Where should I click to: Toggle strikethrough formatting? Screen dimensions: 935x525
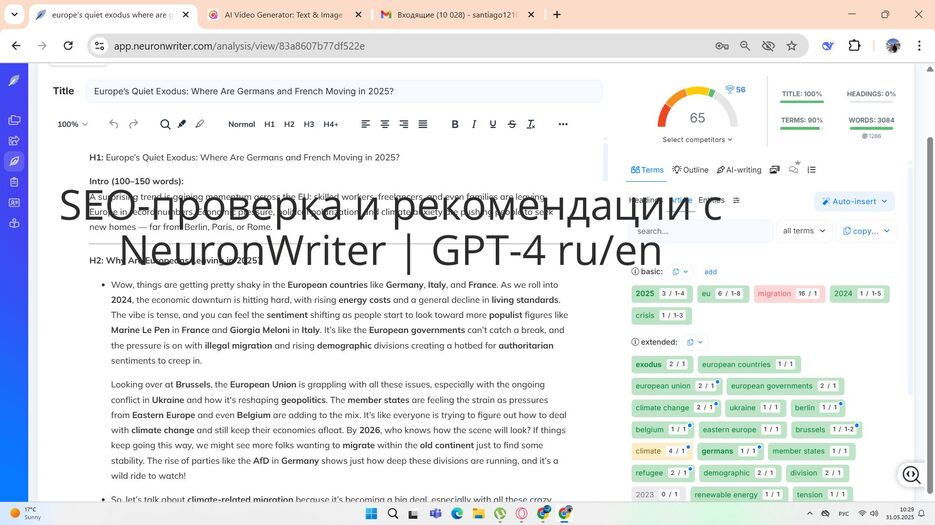pyautogui.click(x=512, y=124)
